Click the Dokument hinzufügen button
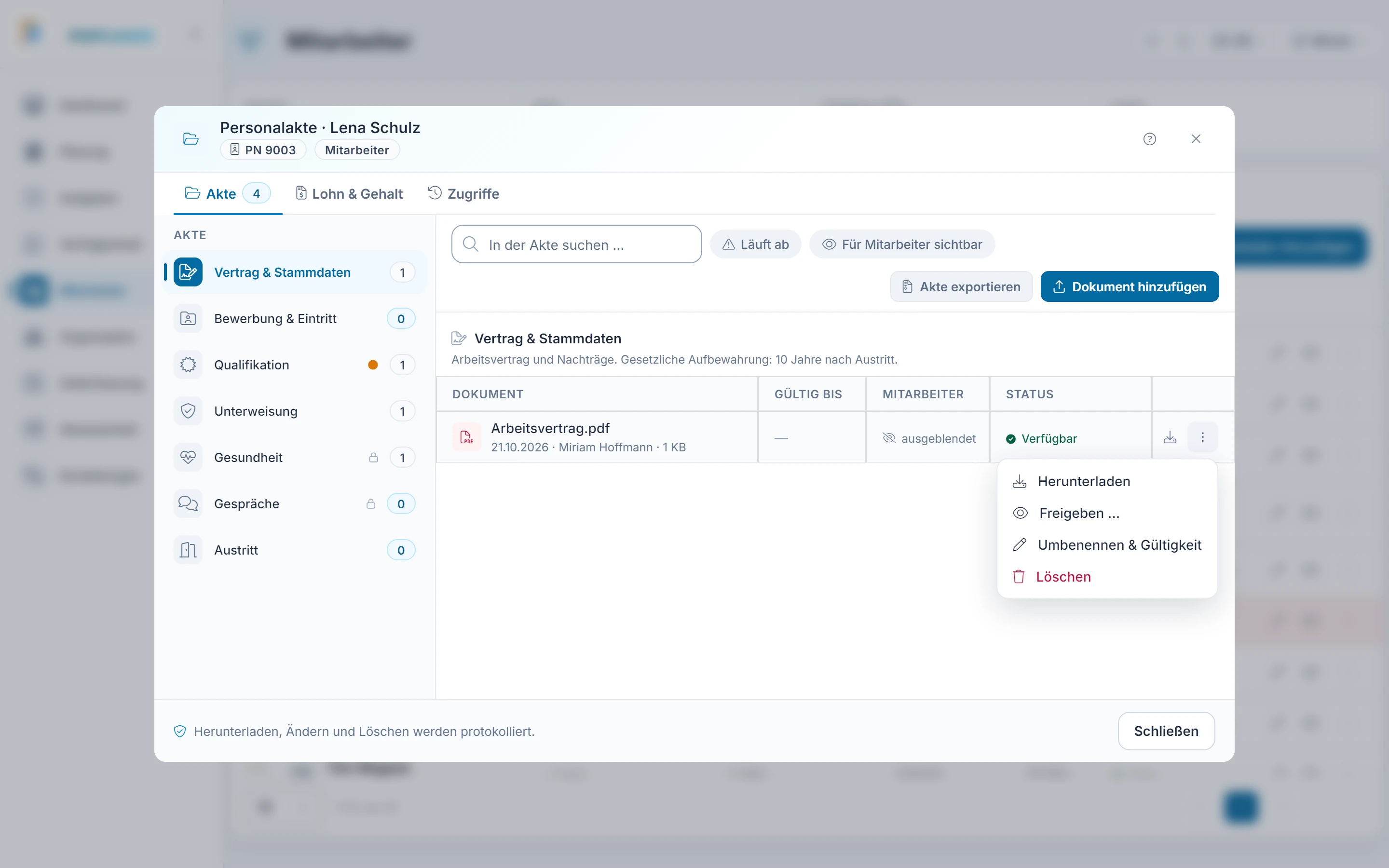 pos(1129,286)
